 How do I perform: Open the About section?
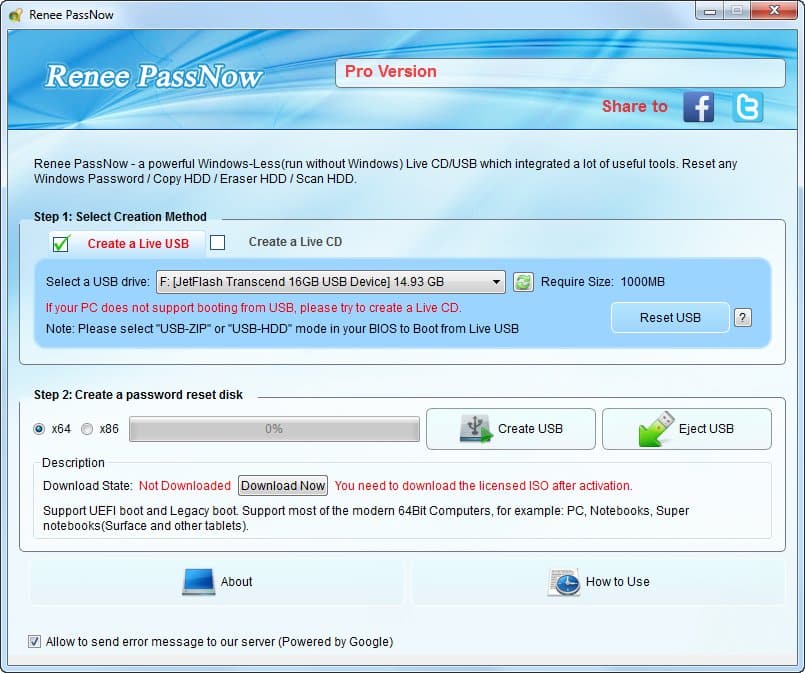pos(217,582)
